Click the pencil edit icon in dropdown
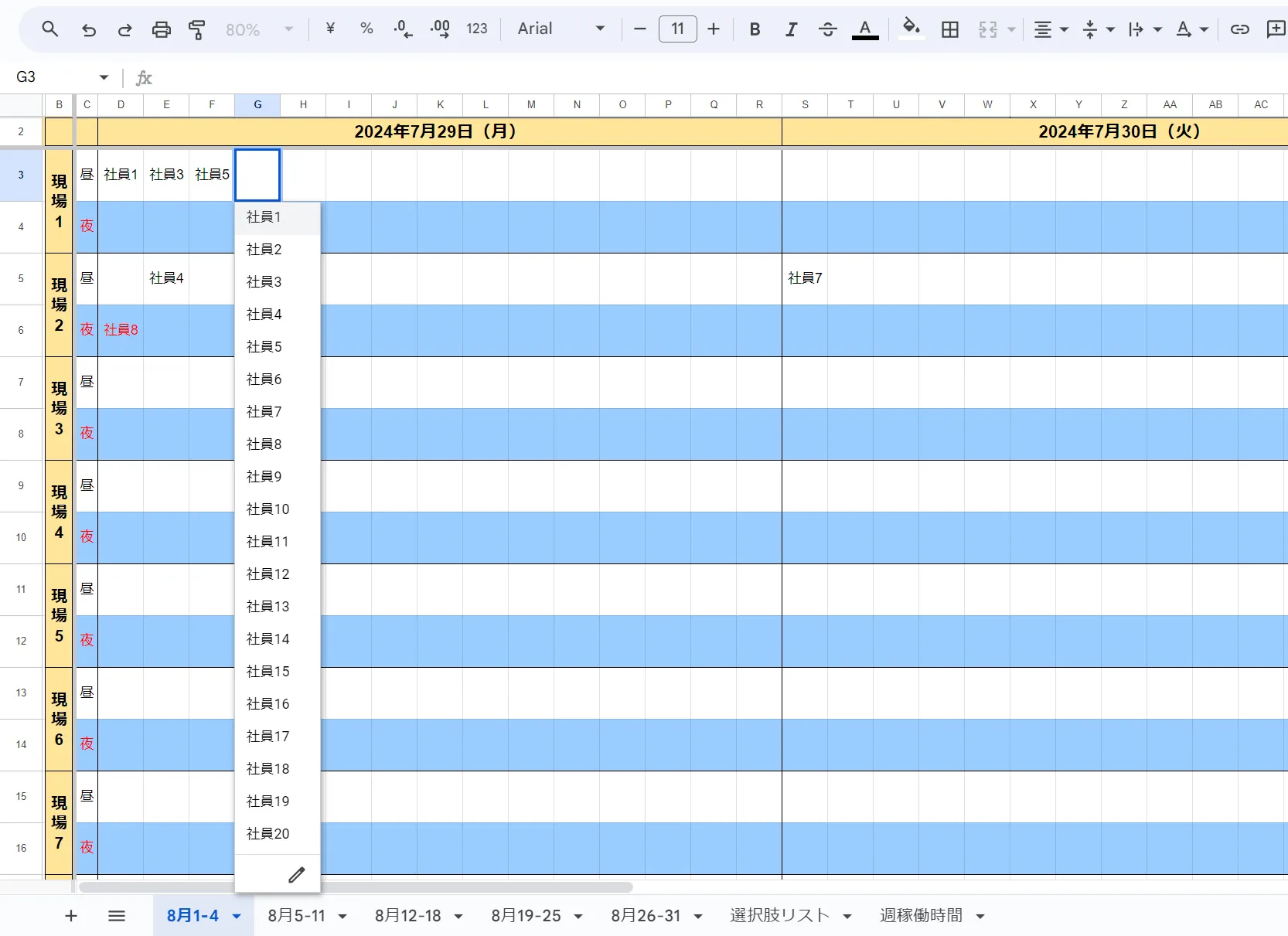The width and height of the screenshot is (1288, 936). coord(296,875)
